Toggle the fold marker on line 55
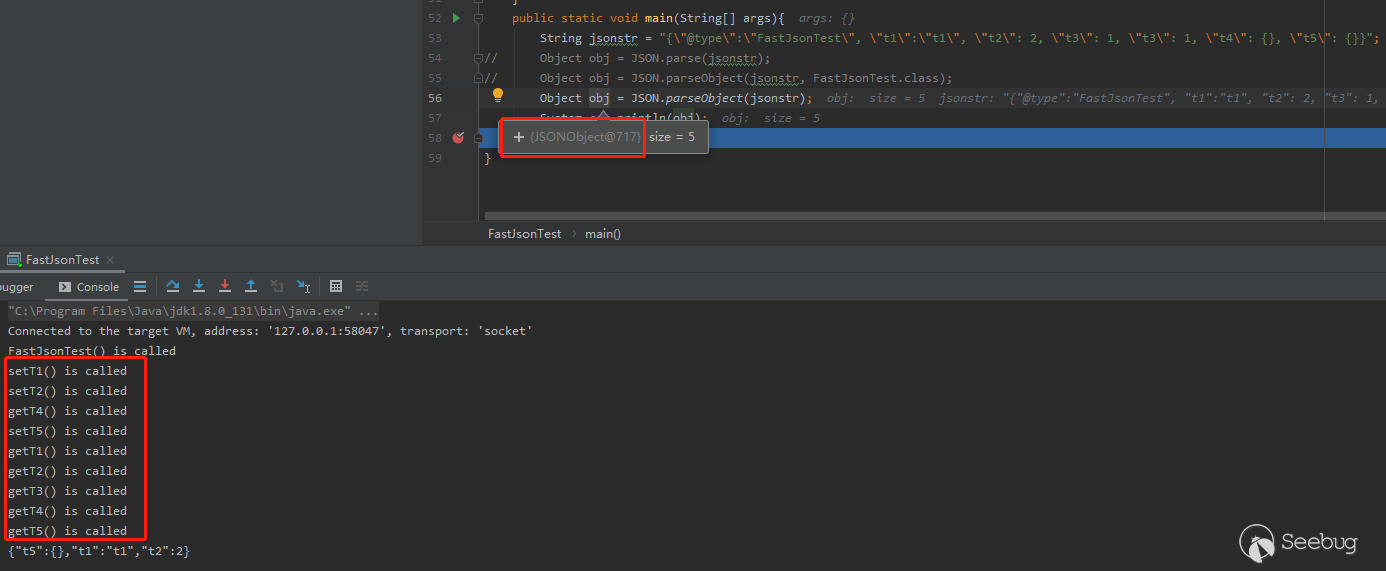Viewport: 1386px width, 571px height. click(x=478, y=78)
